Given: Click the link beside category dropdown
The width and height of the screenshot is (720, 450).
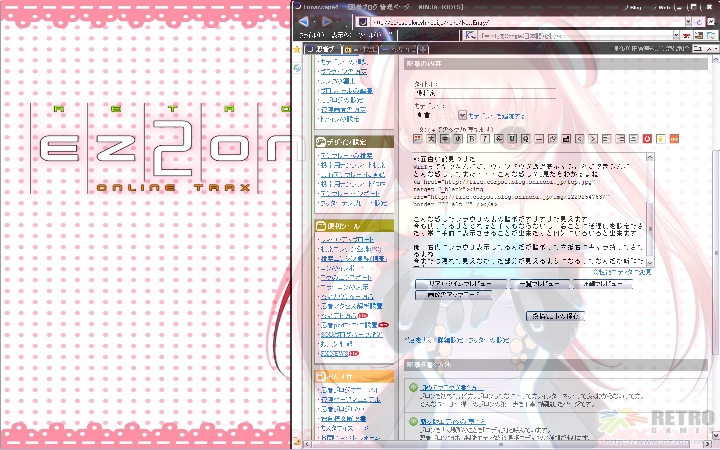Looking at the screenshot, I should [x=497, y=116].
